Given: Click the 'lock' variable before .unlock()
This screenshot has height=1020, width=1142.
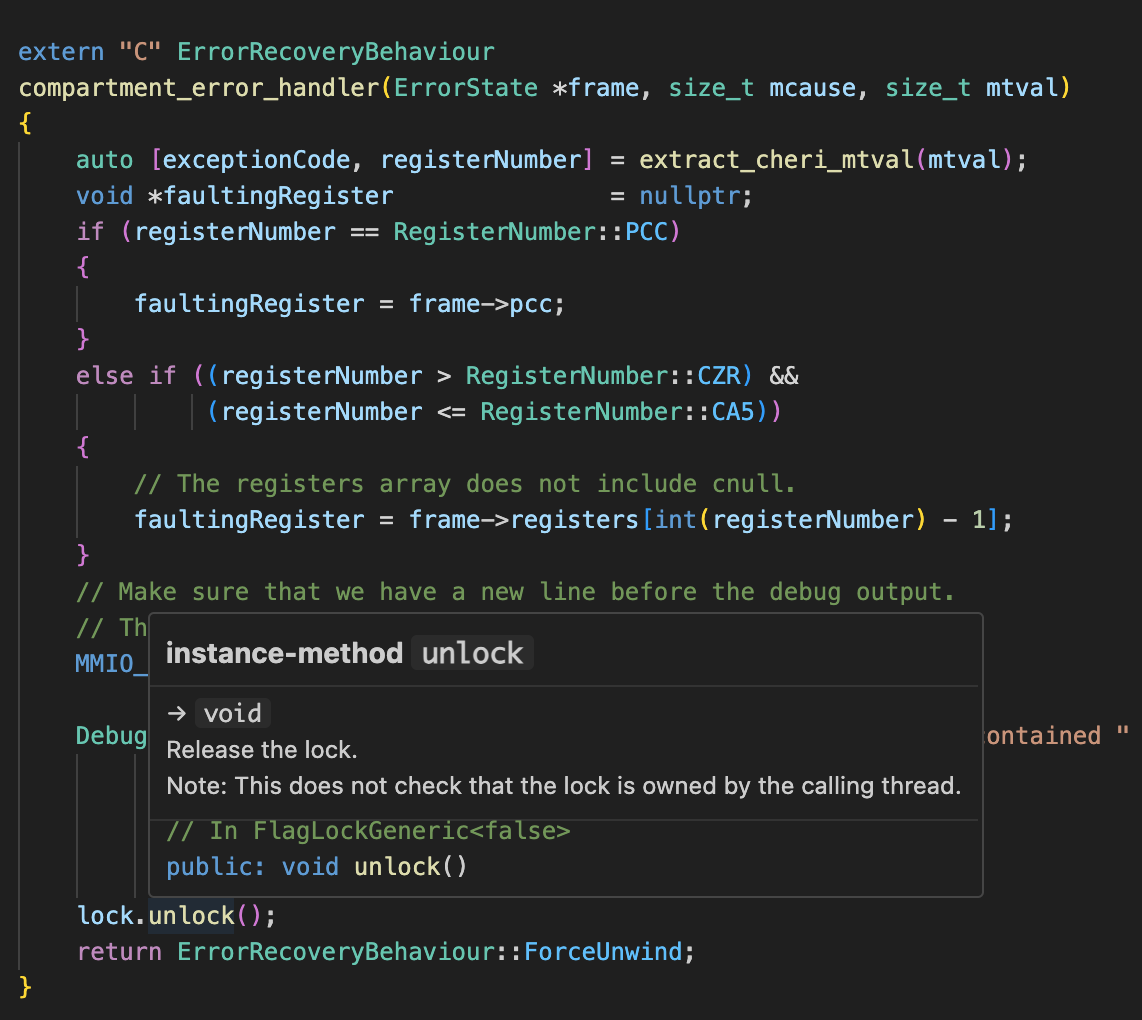Looking at the screenshot, I should click(x=105, y=916).
